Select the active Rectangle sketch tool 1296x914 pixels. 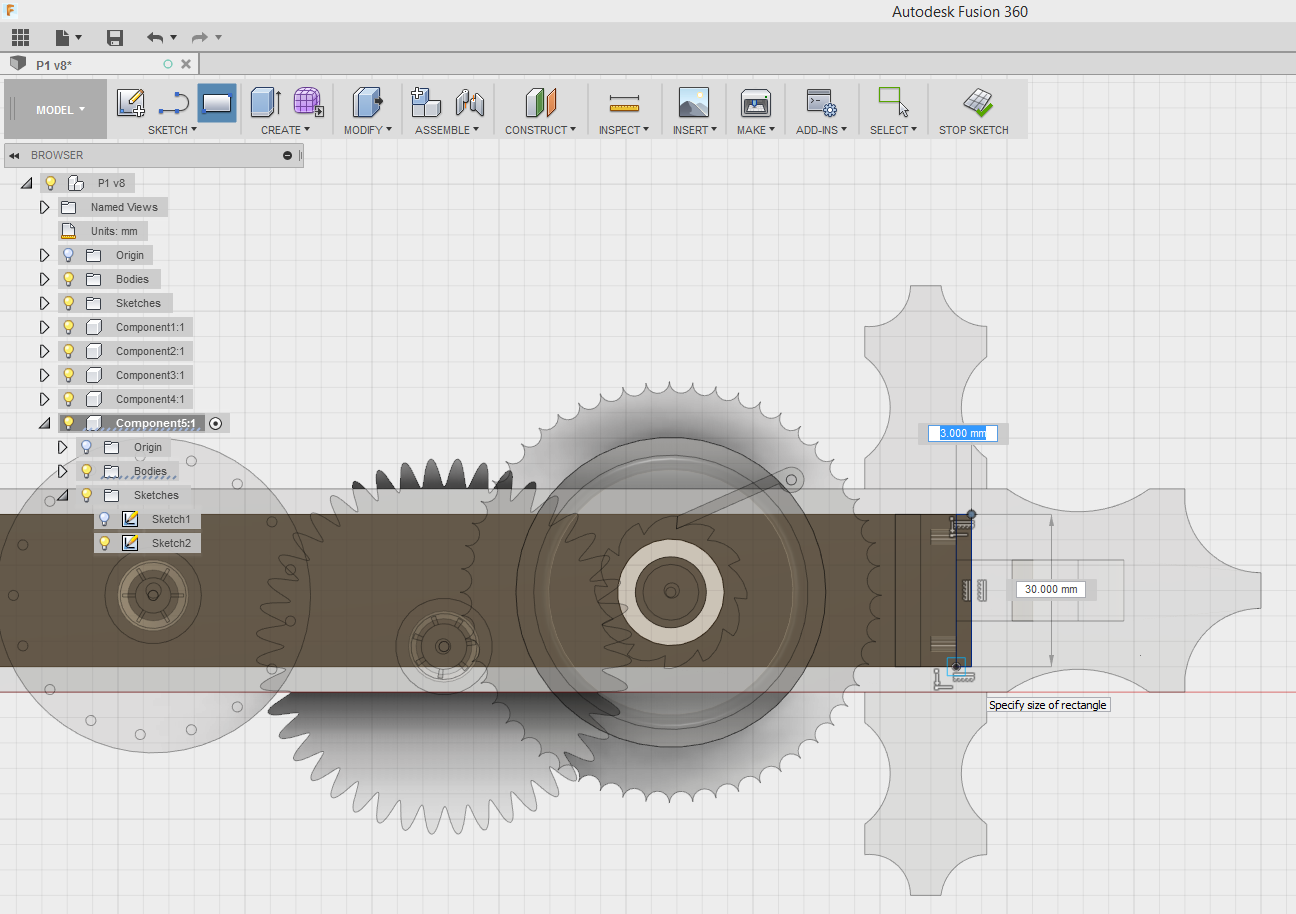pos(217,102)
